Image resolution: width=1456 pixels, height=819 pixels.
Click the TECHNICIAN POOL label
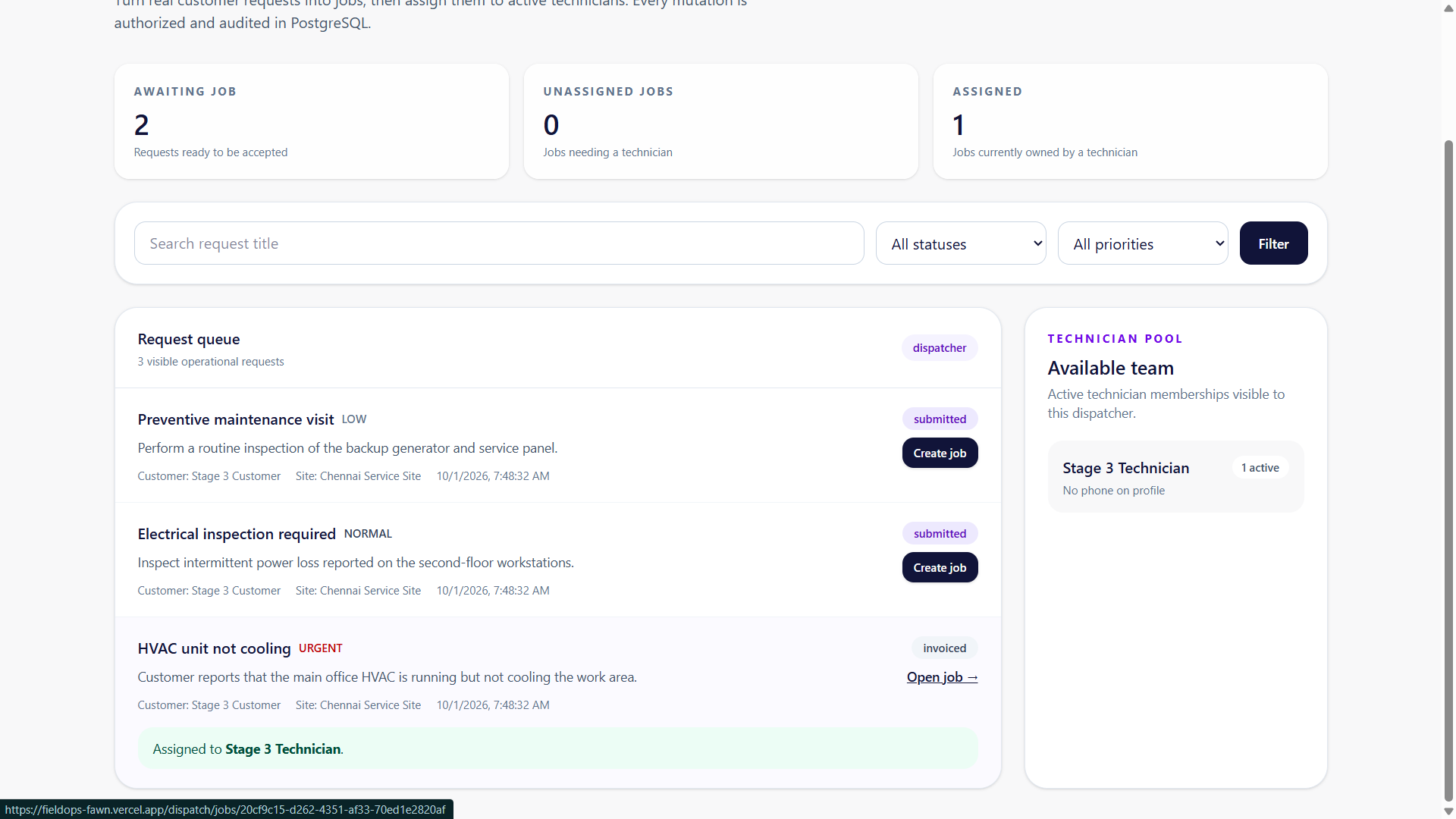[x=1116, y=339]
